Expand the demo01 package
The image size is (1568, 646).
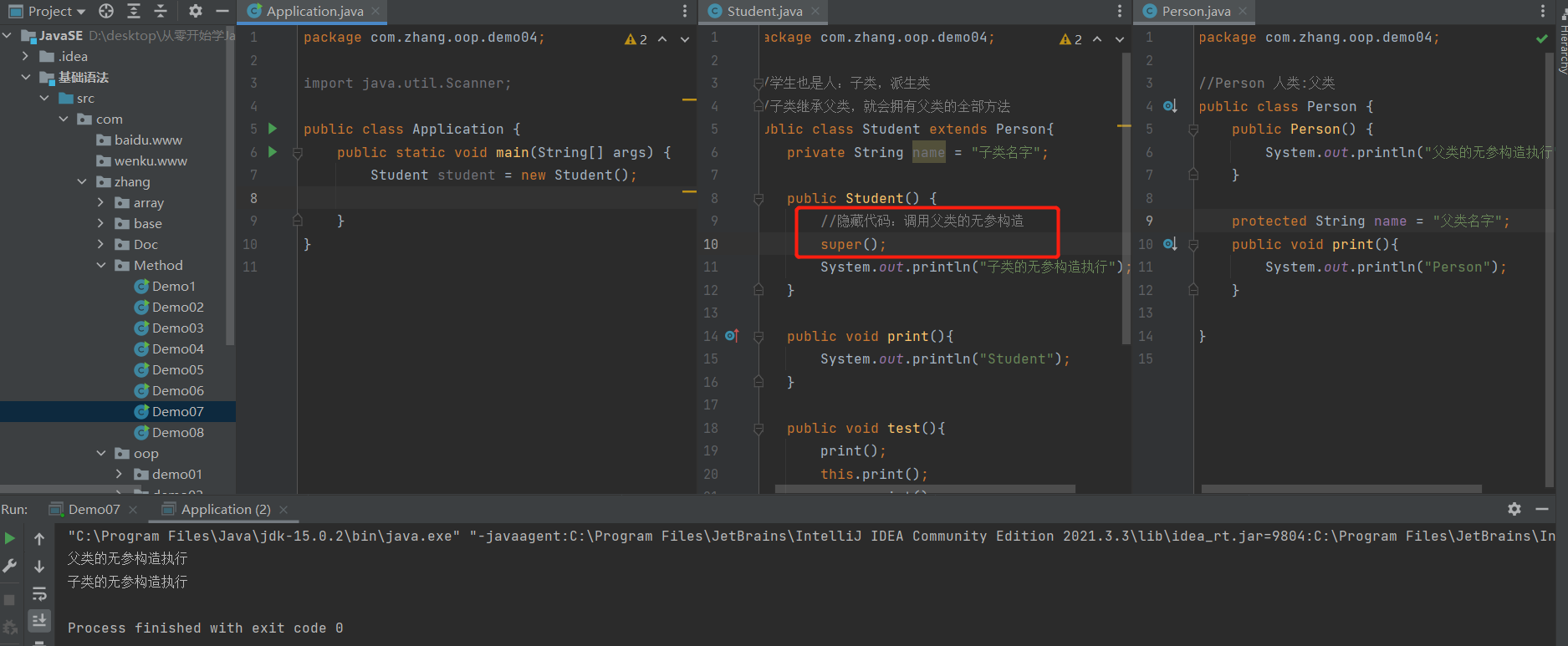[x=120, y=474]
